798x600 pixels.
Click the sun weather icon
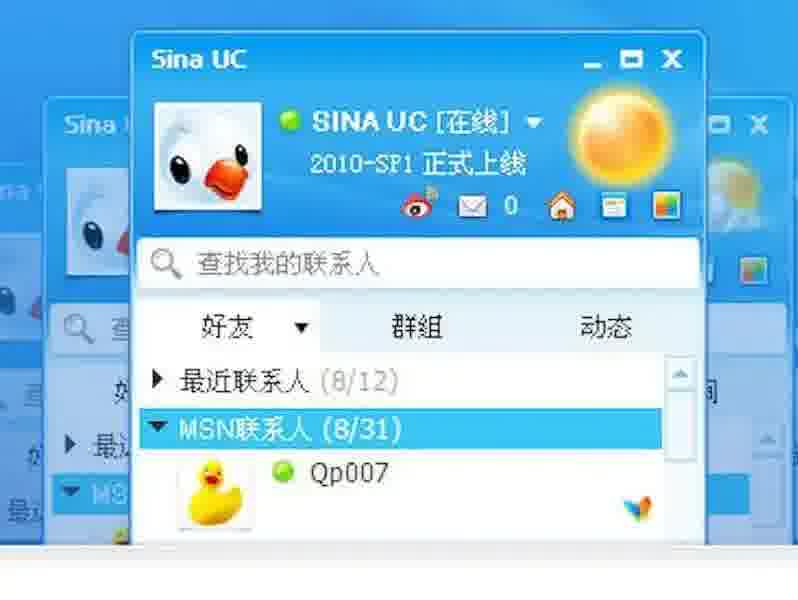pos(622,136)
